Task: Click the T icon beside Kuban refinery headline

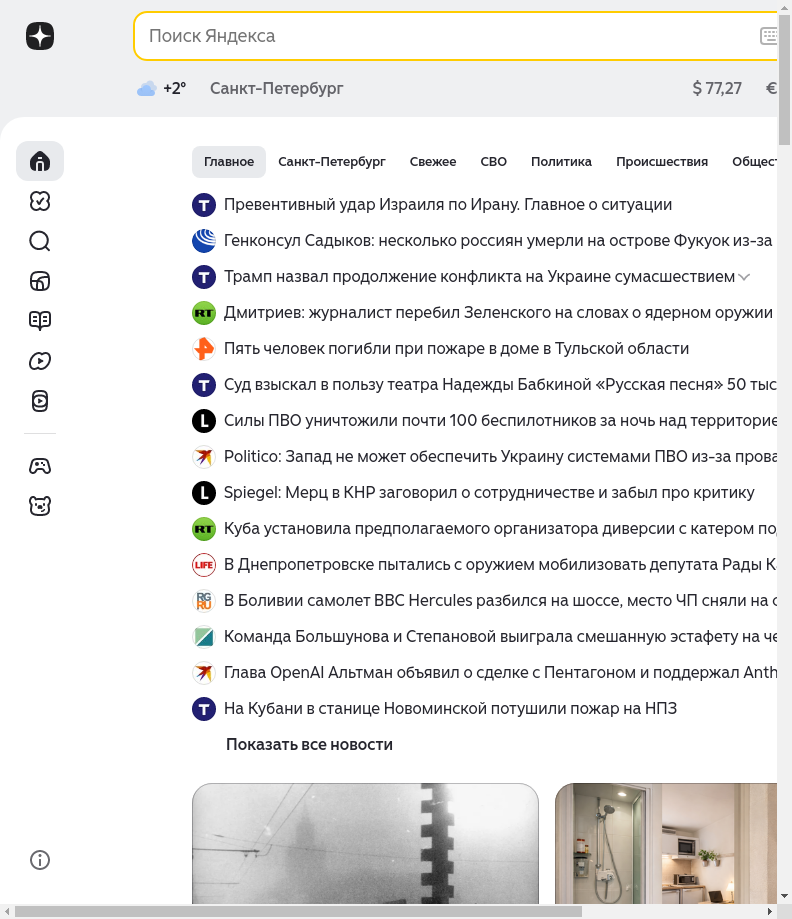Action: point(204,709)
